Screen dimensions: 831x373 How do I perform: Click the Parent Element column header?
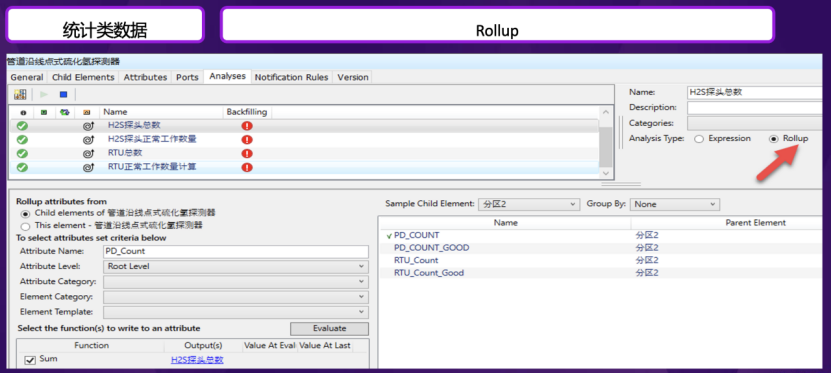pyautogui.click(x=755, y=223)
